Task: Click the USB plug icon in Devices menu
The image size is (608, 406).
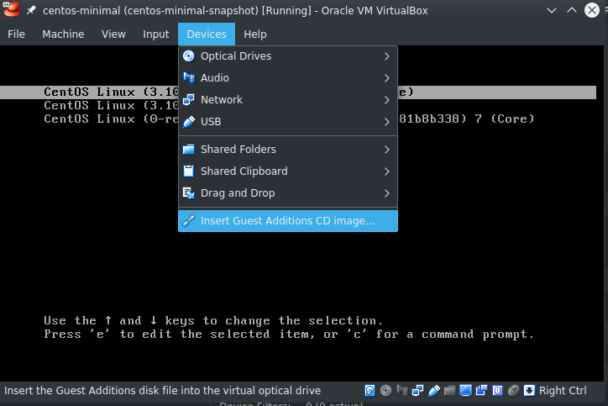Action: tap(188, 122)
